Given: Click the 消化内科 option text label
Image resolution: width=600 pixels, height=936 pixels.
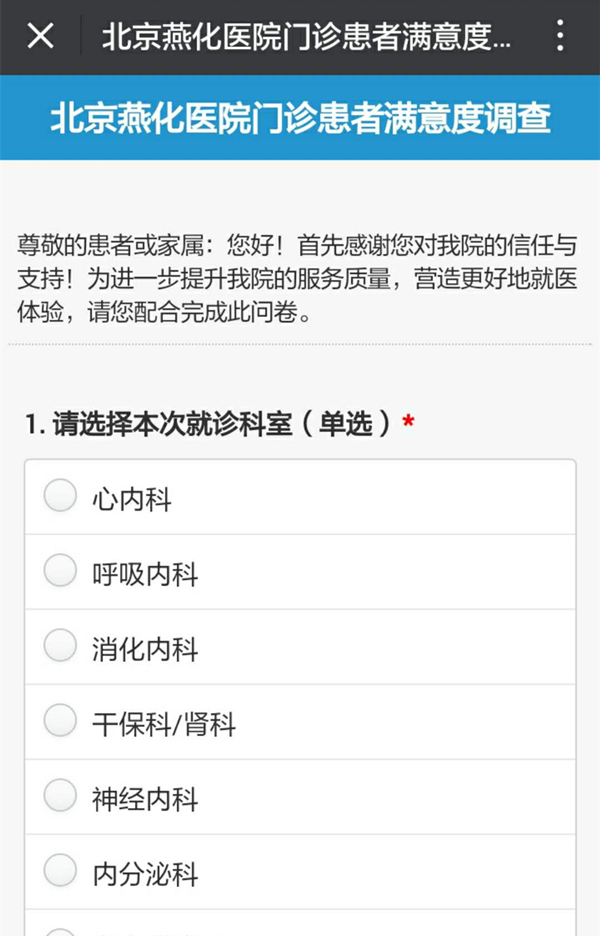Looking at the screenshot, I should click(x=145, y=649).
